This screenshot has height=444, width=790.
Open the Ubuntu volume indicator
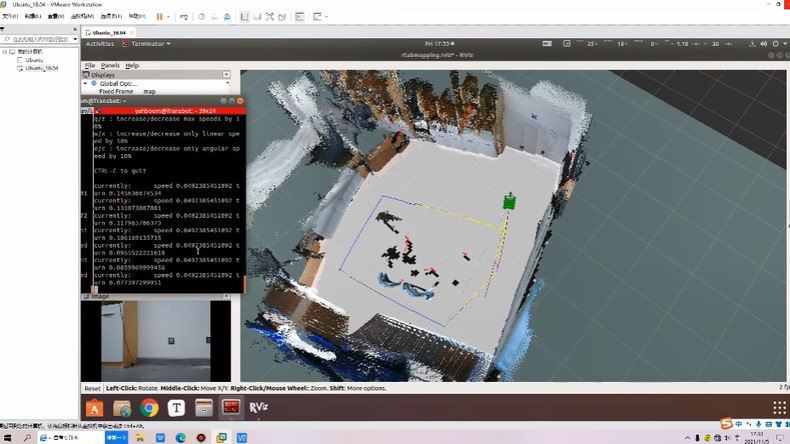pos(763,44)
